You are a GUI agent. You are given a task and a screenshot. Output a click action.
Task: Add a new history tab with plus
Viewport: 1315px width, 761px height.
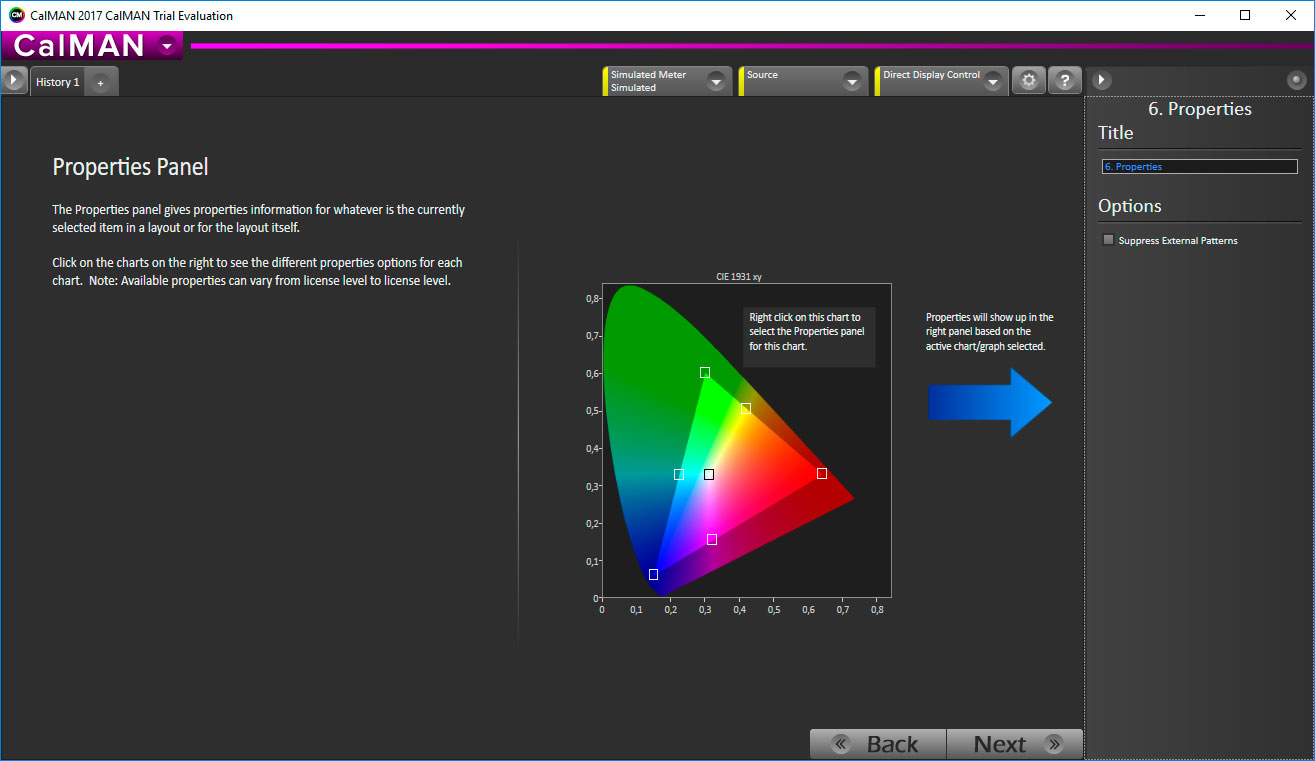(x=100, y=83)
